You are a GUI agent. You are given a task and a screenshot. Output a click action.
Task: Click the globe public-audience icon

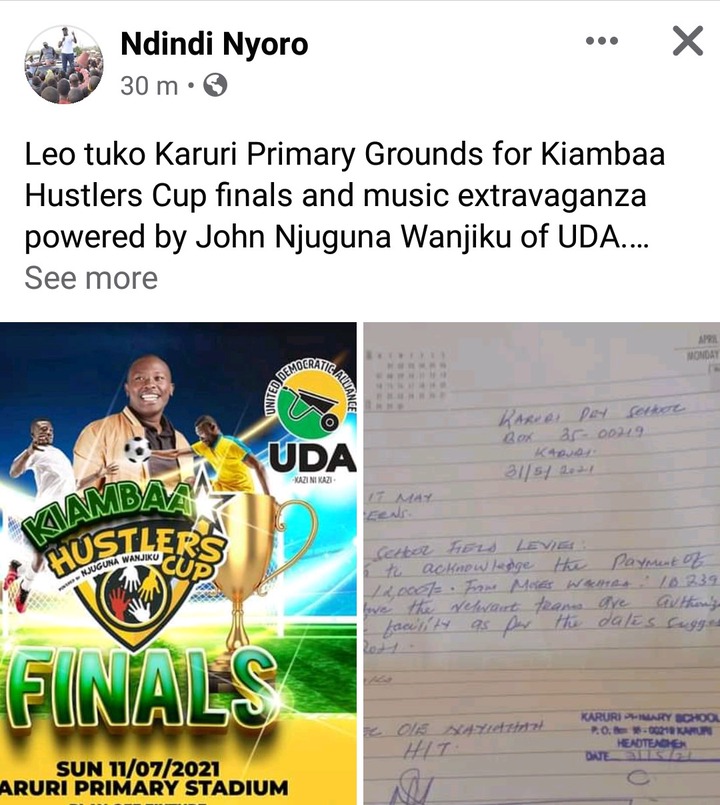click(215, 85)
